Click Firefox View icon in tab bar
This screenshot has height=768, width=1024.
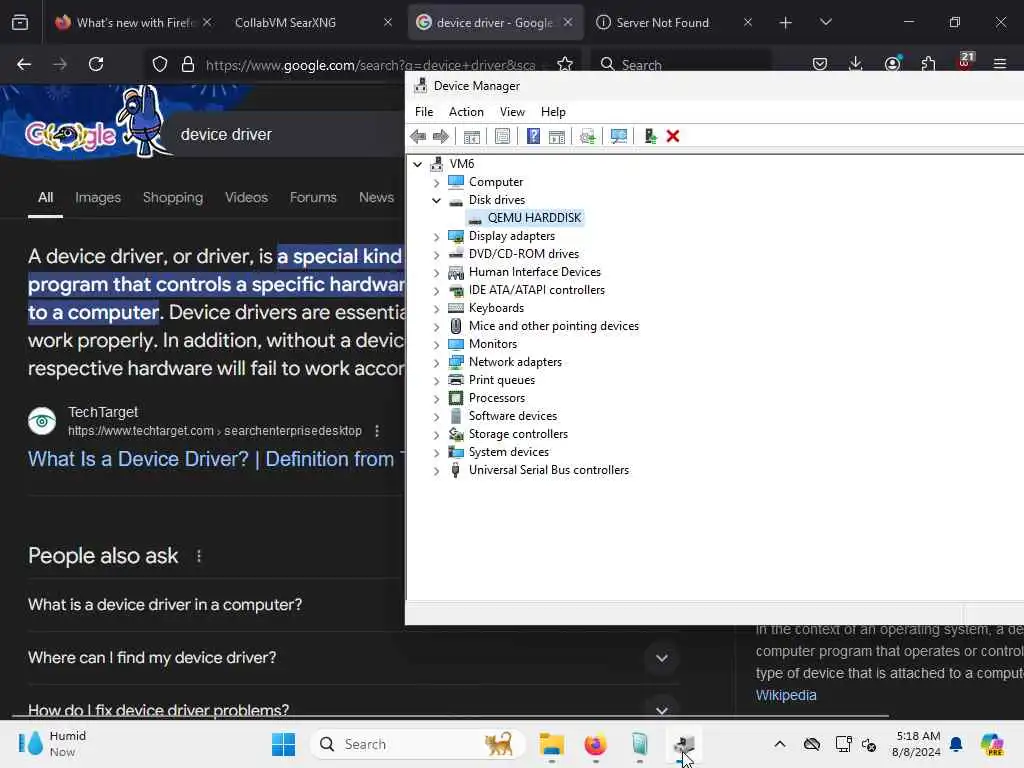pyautogui.click(x=20, y=22)
